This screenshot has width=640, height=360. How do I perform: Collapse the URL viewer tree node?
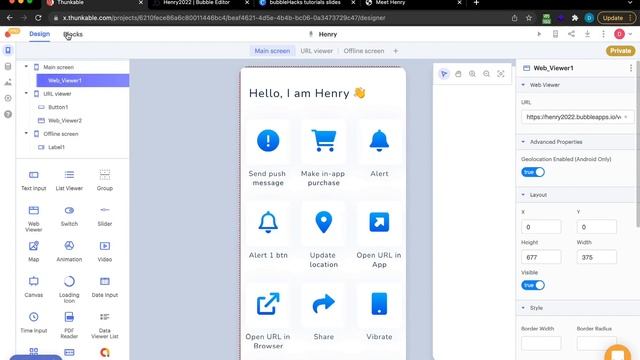coord(27,93)
